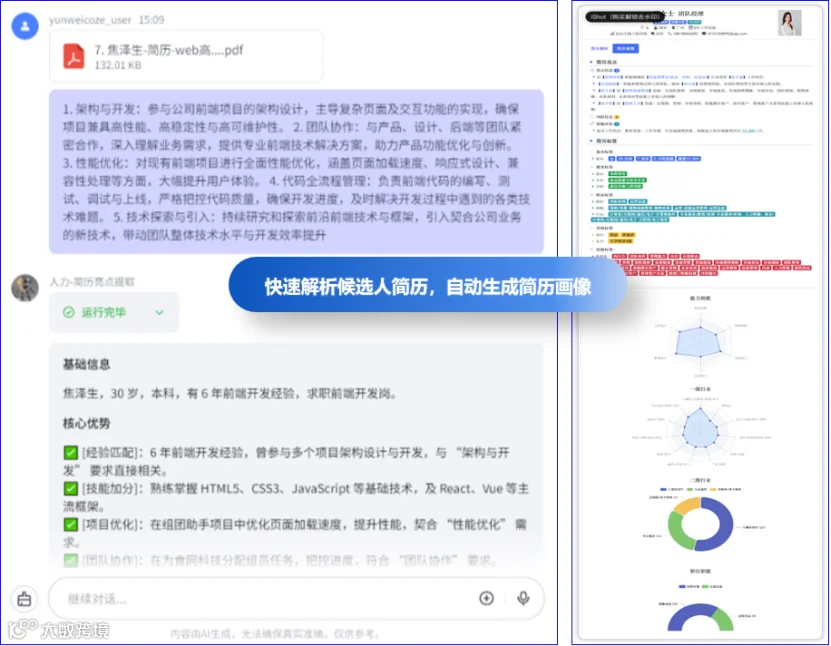Select the inactive tab left of blue tab
The height and width of the screenshot is (646, 831).
[599, 48]
